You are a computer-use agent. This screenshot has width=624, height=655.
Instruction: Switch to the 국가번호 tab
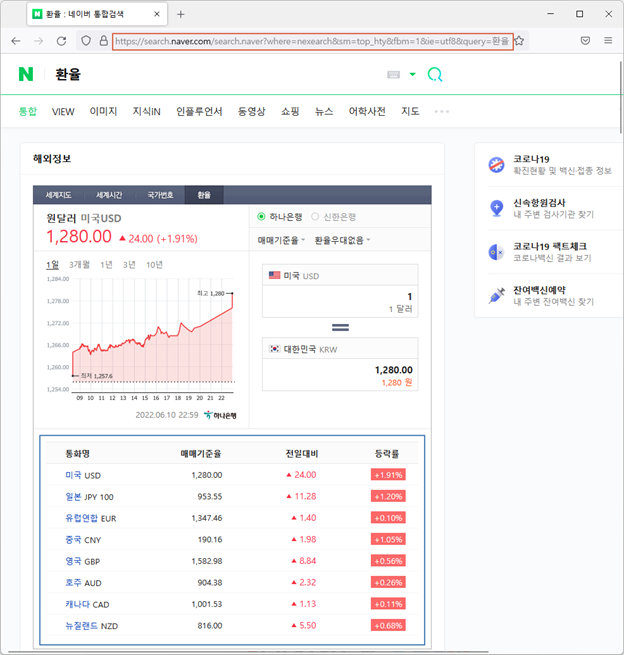(160, 195)
